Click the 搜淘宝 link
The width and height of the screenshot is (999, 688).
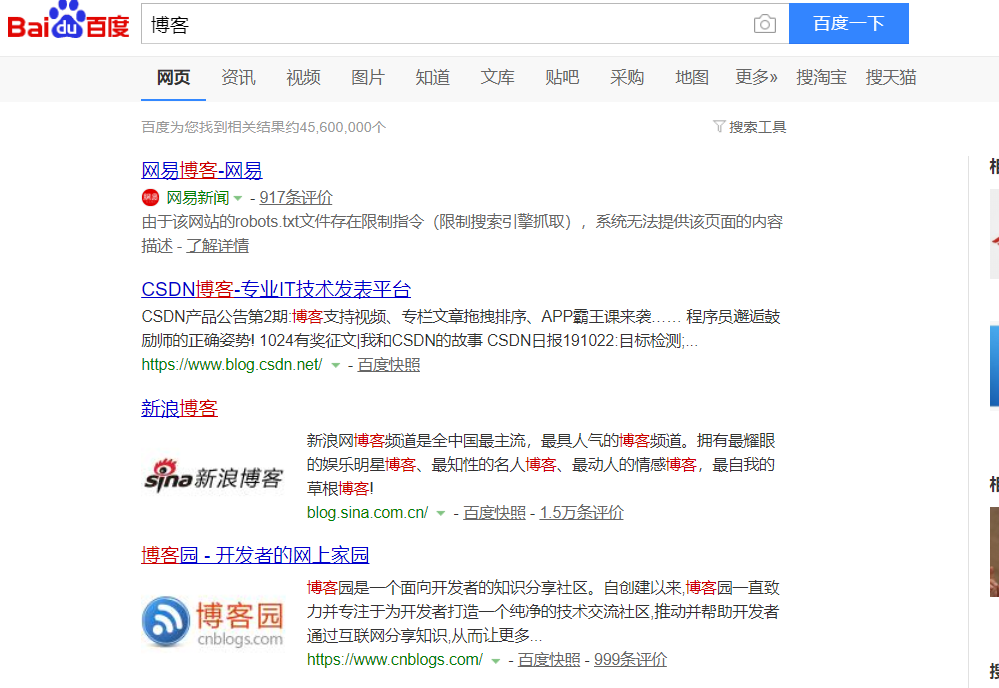coord(821,78)
